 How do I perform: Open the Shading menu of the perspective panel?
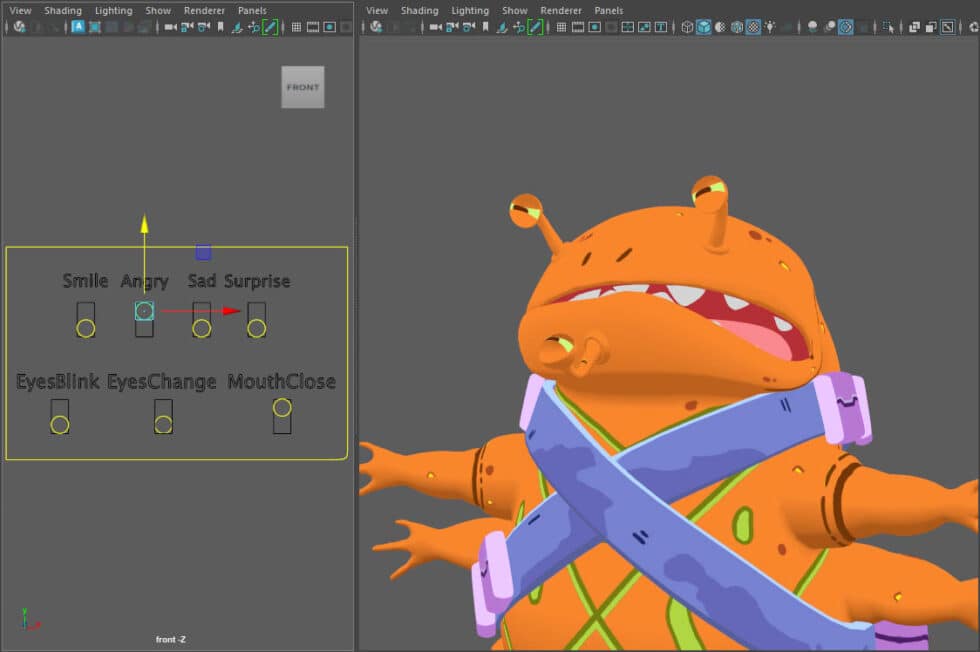coord(420,10)
